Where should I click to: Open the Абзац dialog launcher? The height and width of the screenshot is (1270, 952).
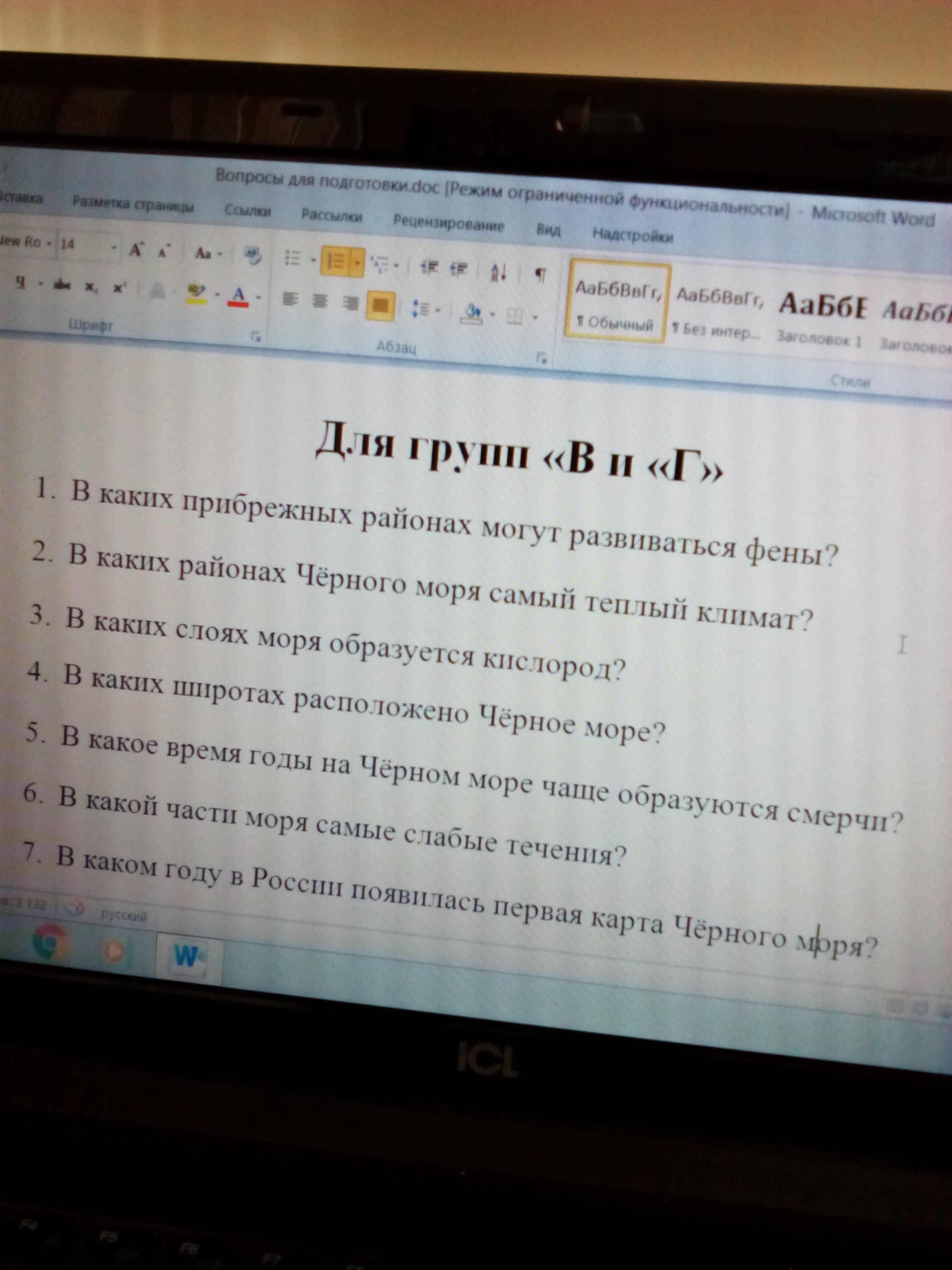[541, 358]
